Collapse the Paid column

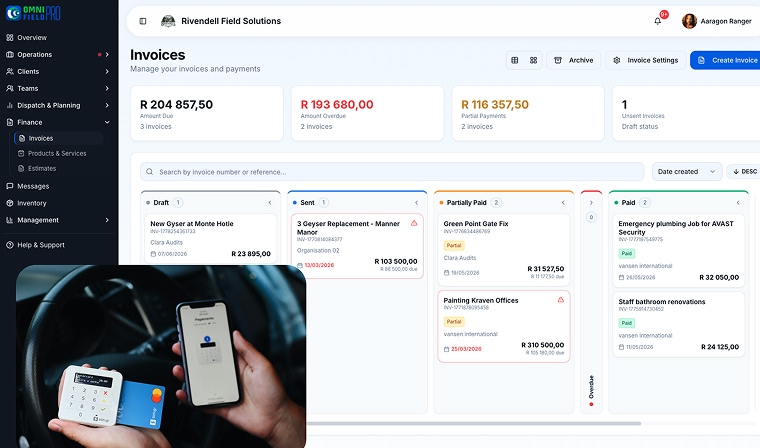tap(738, 203)
